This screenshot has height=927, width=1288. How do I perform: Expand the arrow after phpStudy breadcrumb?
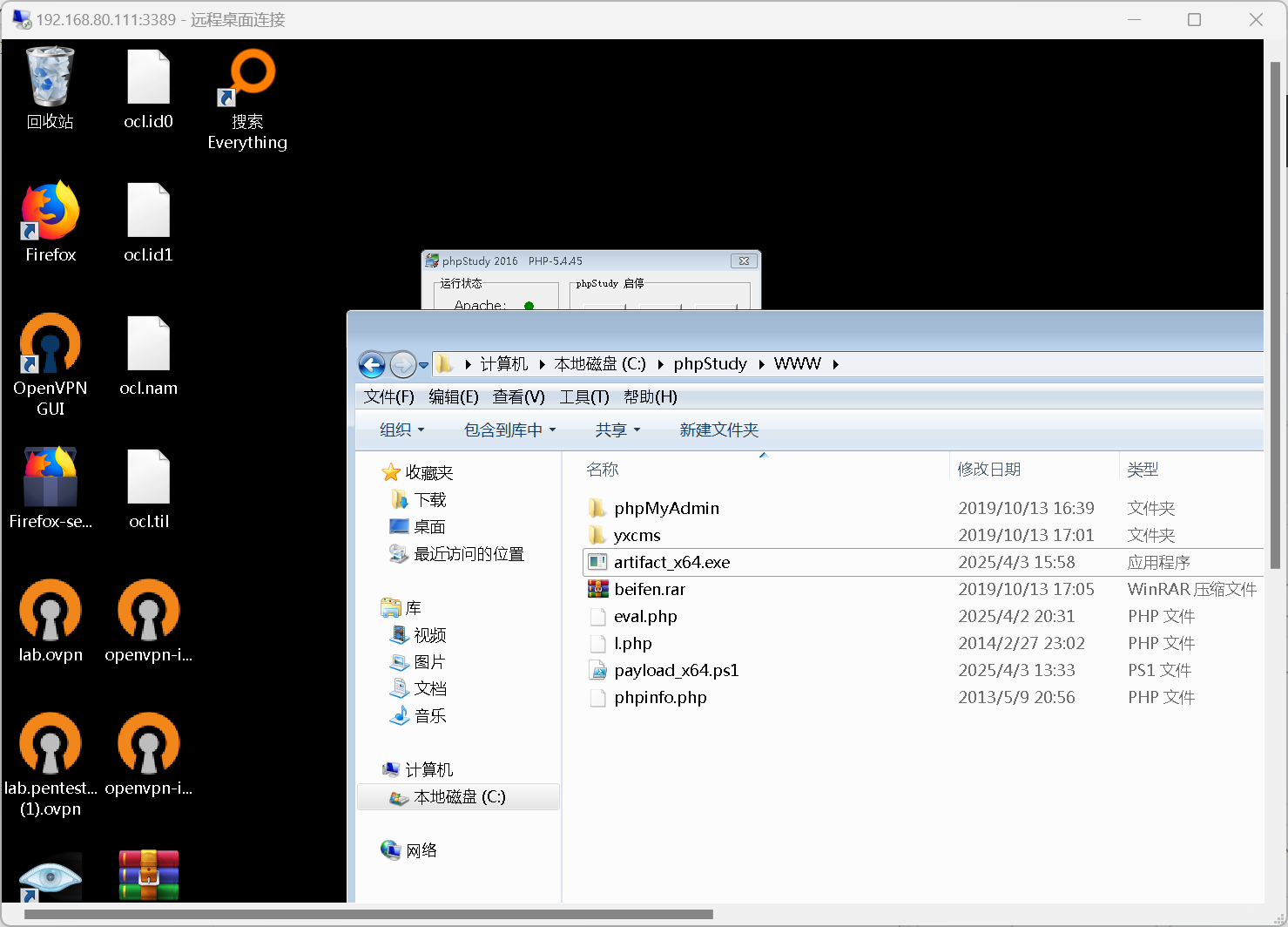(761, 364)
